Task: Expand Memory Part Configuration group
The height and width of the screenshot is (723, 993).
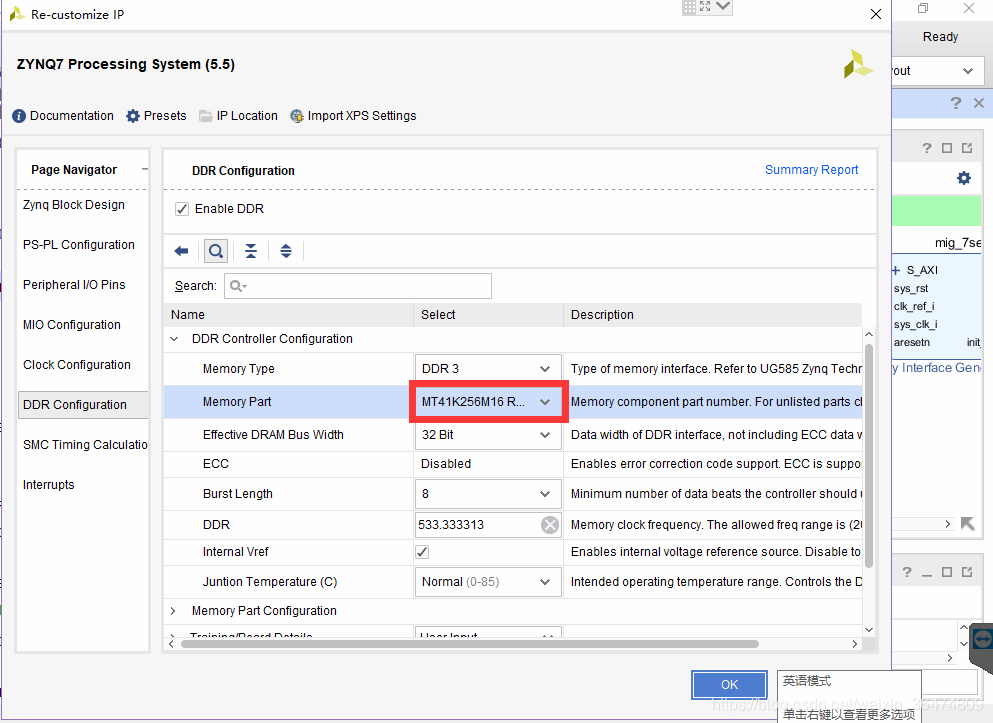Action: pos(174,611)
